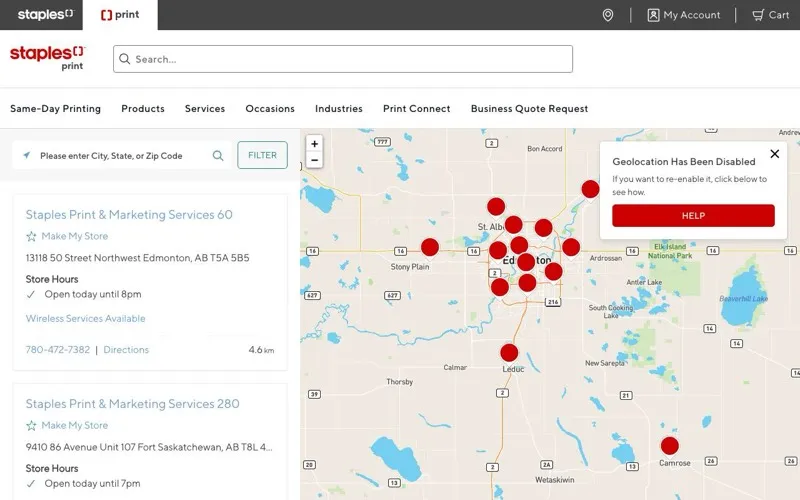Open the FILTER options
800x500 pixels.
tap(262, 155)
